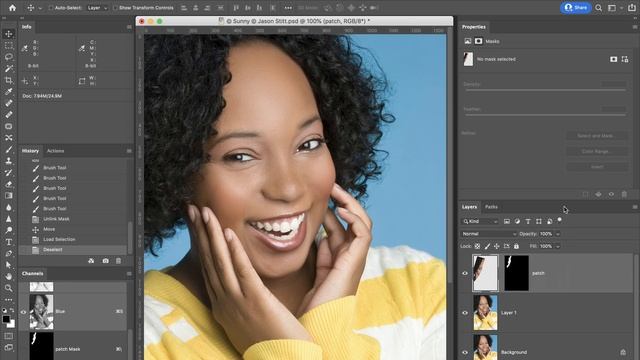Screen dimensions: 640x360
Task: Select the Brush tool in the toolbar
Action: [9, 149]
